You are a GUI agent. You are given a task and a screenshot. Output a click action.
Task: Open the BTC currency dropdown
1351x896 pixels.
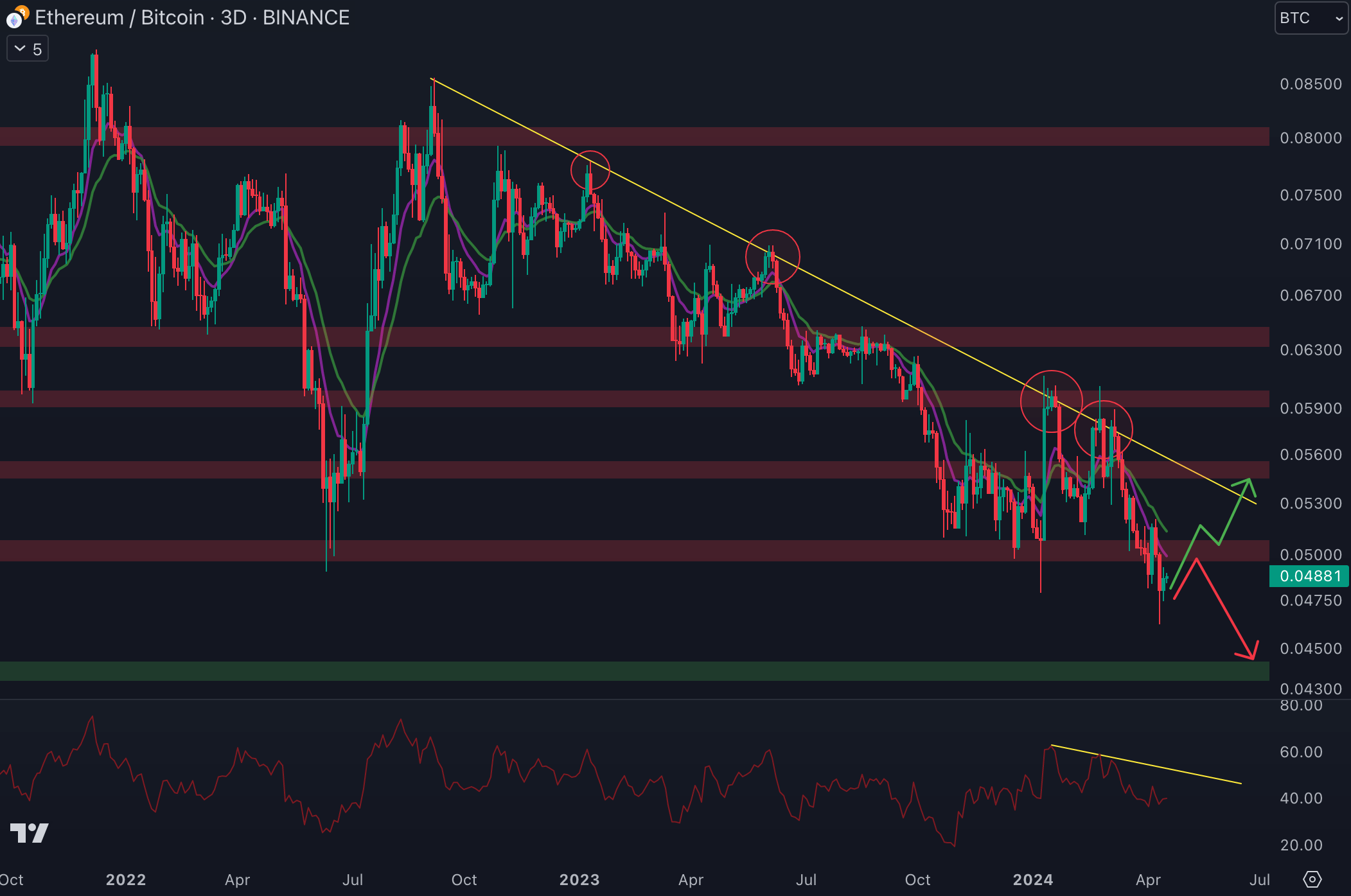(1311, 18)
